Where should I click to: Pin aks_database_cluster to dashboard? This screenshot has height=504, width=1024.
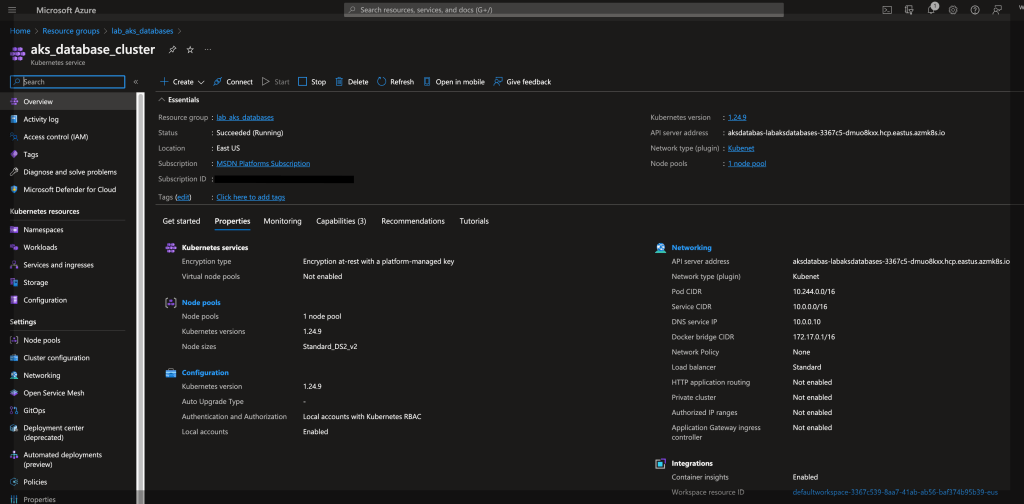173,49
